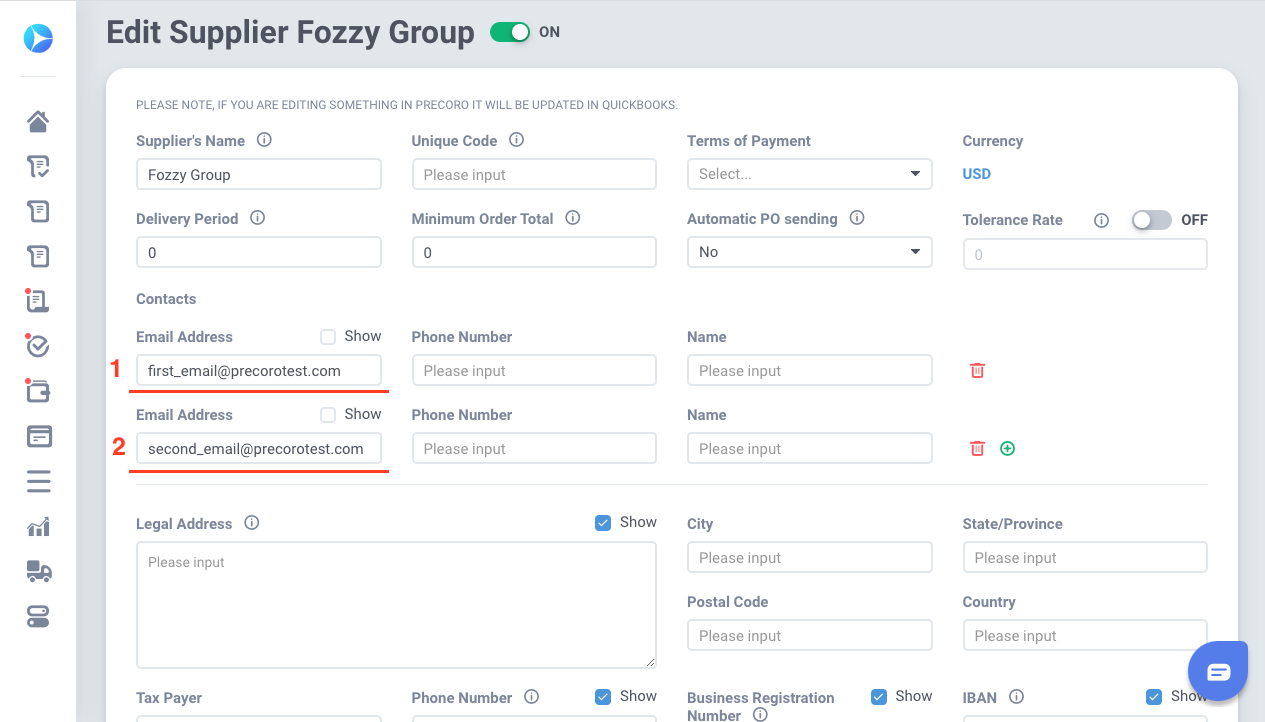This screenshot has width=1265, height=722.
Task: Open the chat support widget
Action: [1218, 671]
